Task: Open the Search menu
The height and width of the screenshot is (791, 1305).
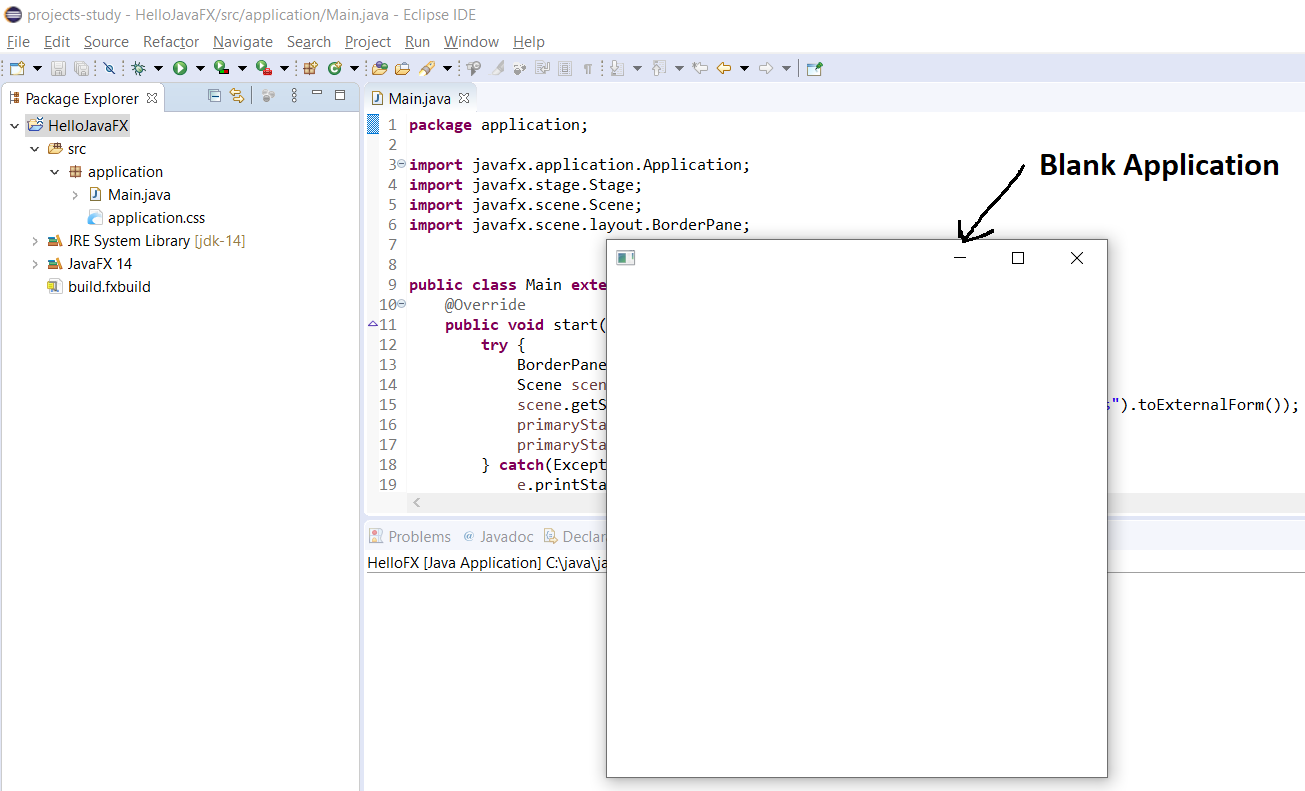Action: tap(309, 41)
